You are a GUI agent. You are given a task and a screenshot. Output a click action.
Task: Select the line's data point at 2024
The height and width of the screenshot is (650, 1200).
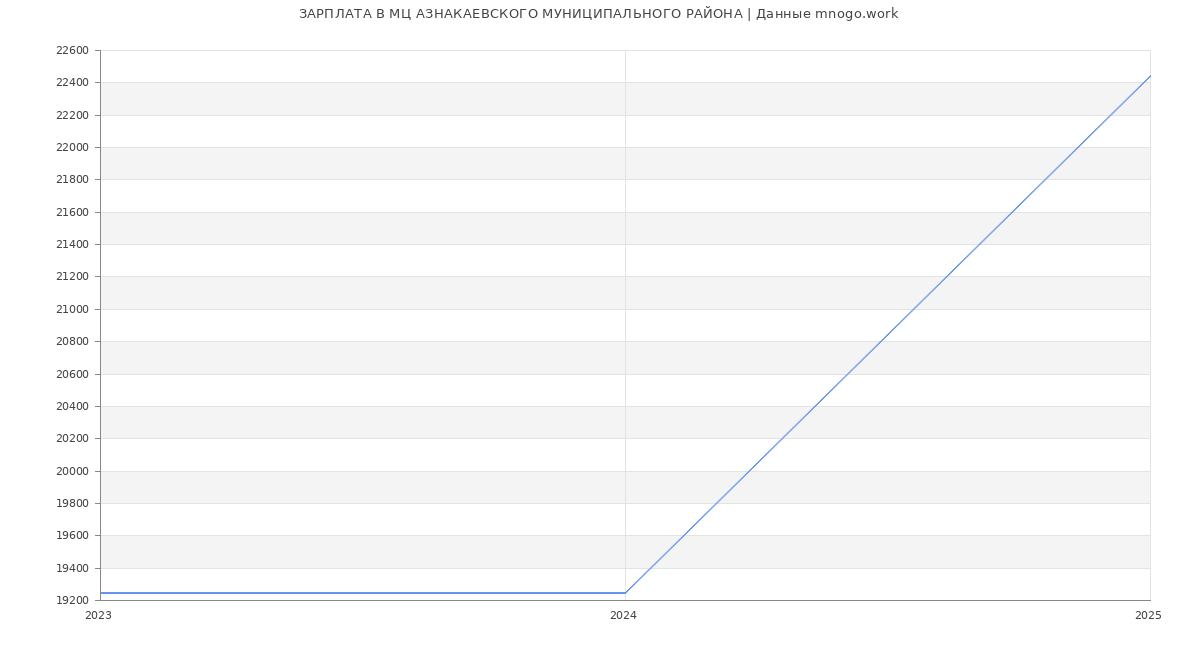tap(625, 593)
